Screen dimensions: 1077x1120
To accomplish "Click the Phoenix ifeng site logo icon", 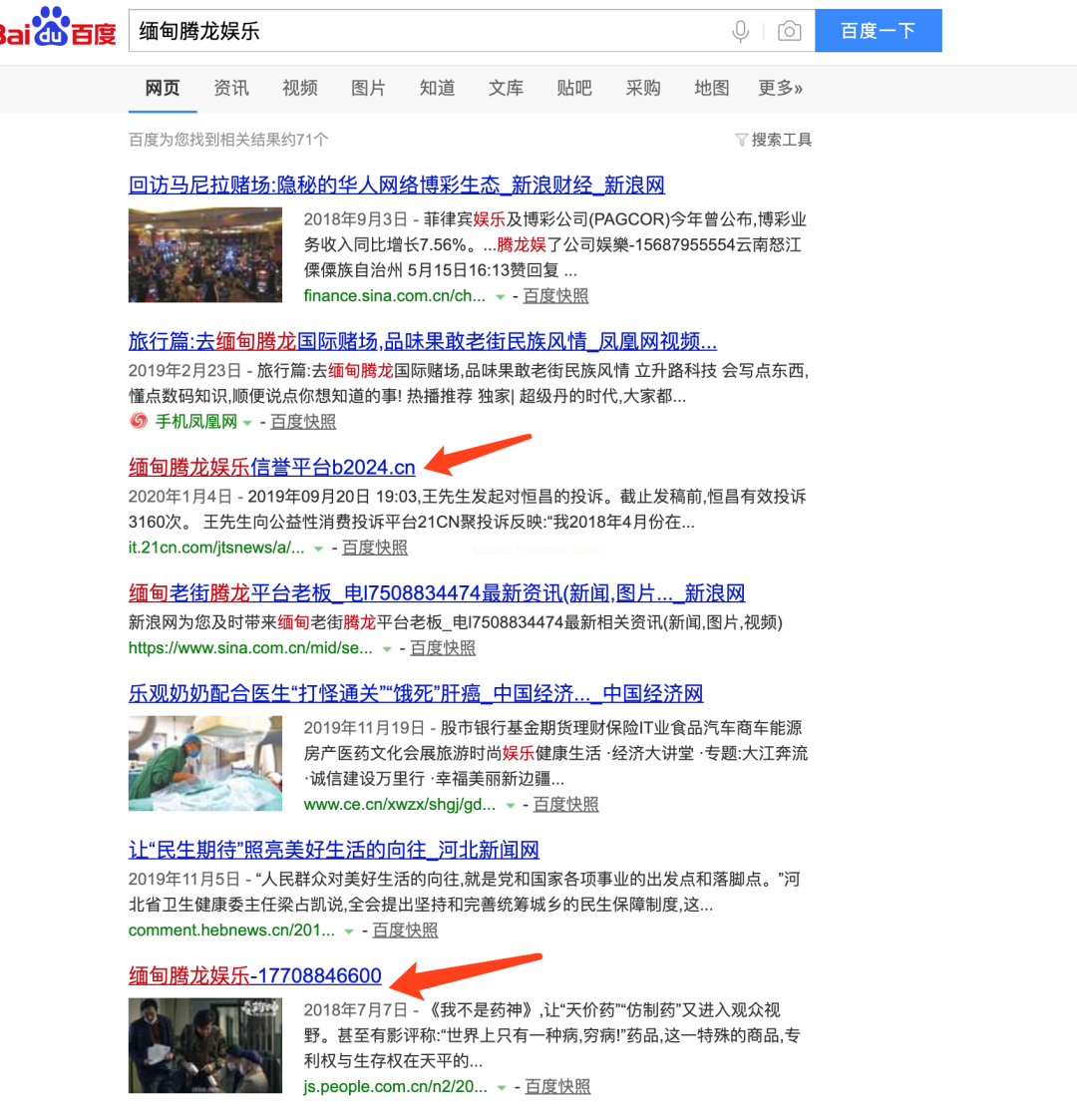I will coord(139,421).
